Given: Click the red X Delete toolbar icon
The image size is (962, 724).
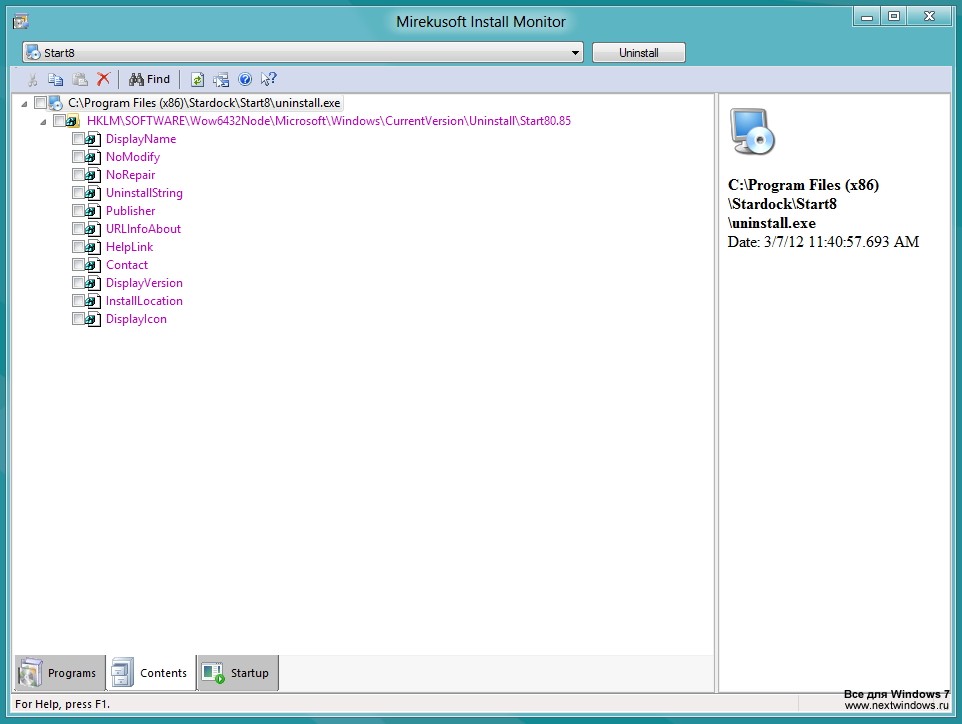Looking at the screenshot, I should click(x=103, y=79).
